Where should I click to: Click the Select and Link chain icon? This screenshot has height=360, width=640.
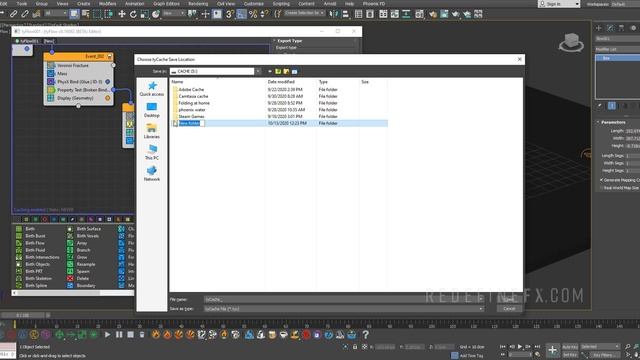[x=13, y=14]
